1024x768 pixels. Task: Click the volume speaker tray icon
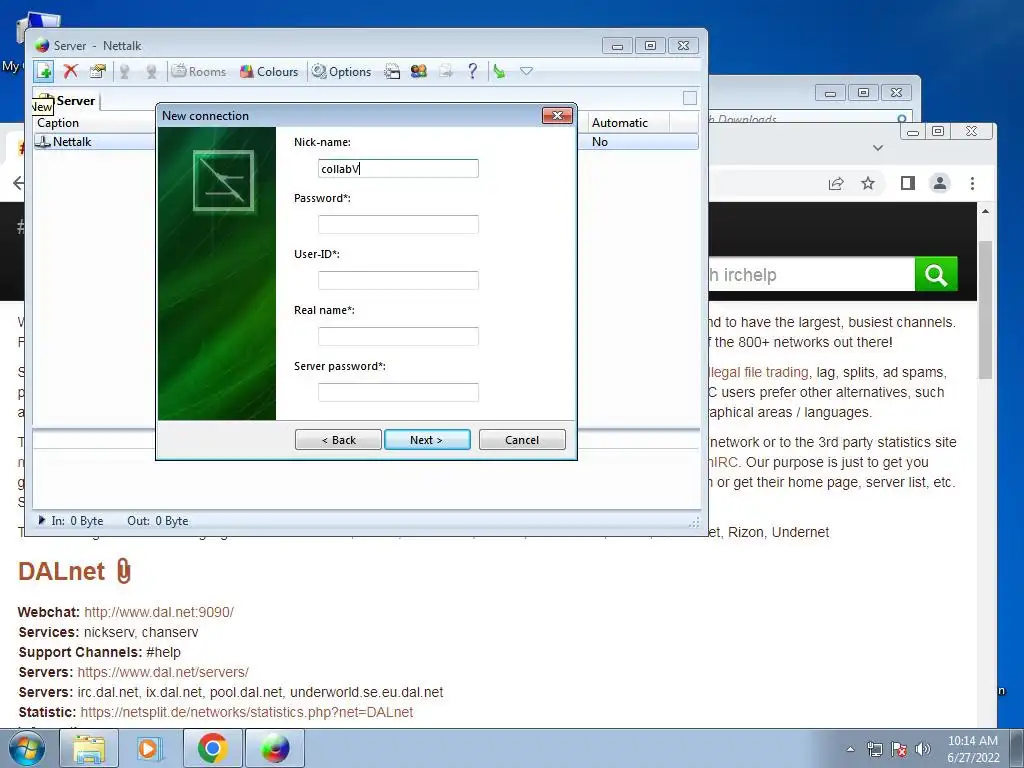pos(923,749)
